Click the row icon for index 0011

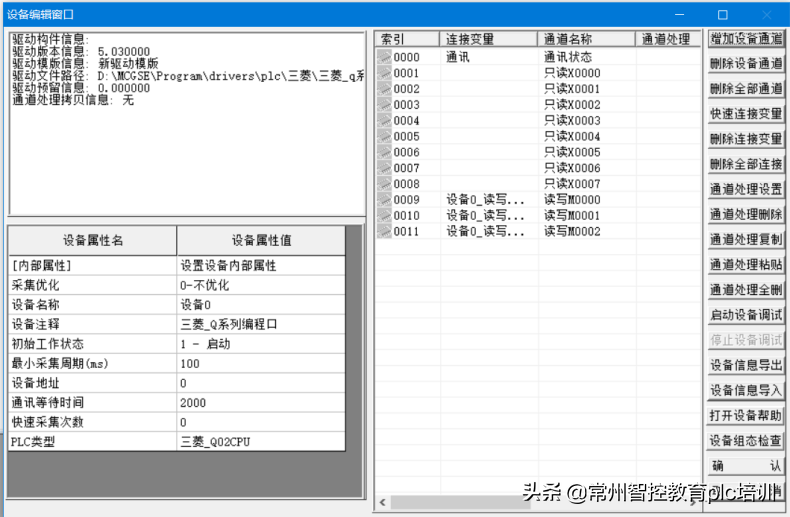point(384,232)
